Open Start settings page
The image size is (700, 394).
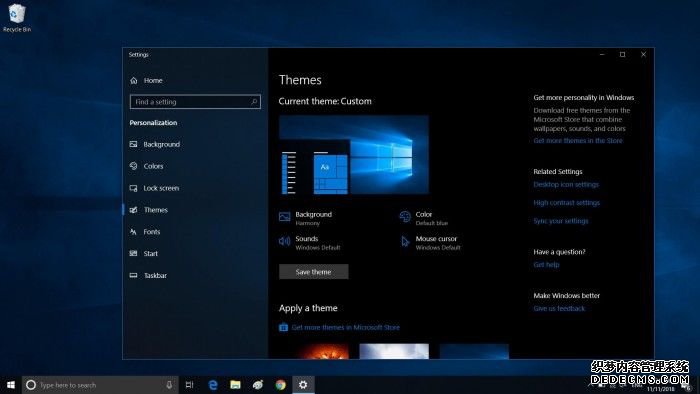tap(144, 253)
